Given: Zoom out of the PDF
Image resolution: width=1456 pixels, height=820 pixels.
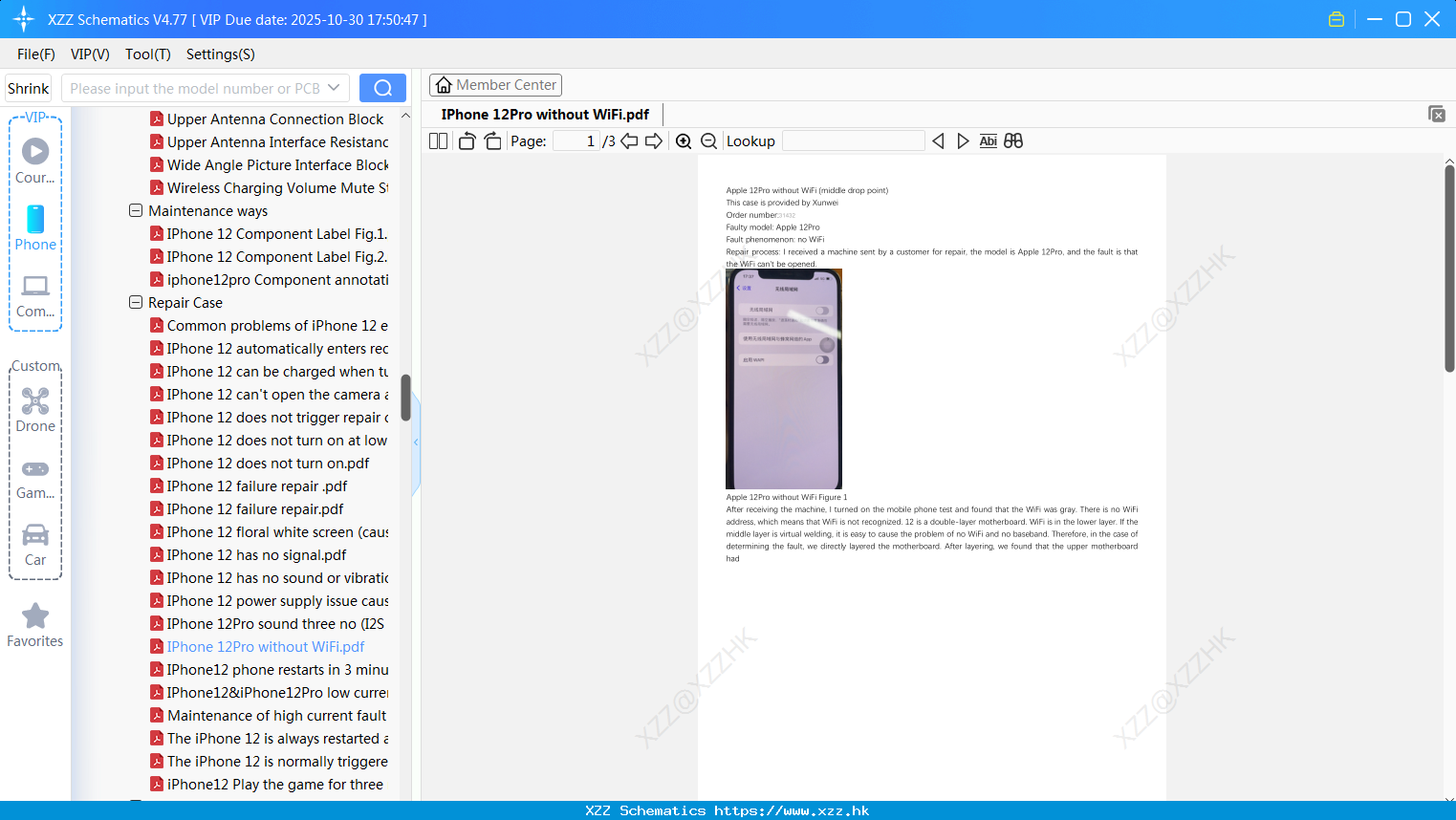Looking at the screenshot, I should click(x=708, y=141).
